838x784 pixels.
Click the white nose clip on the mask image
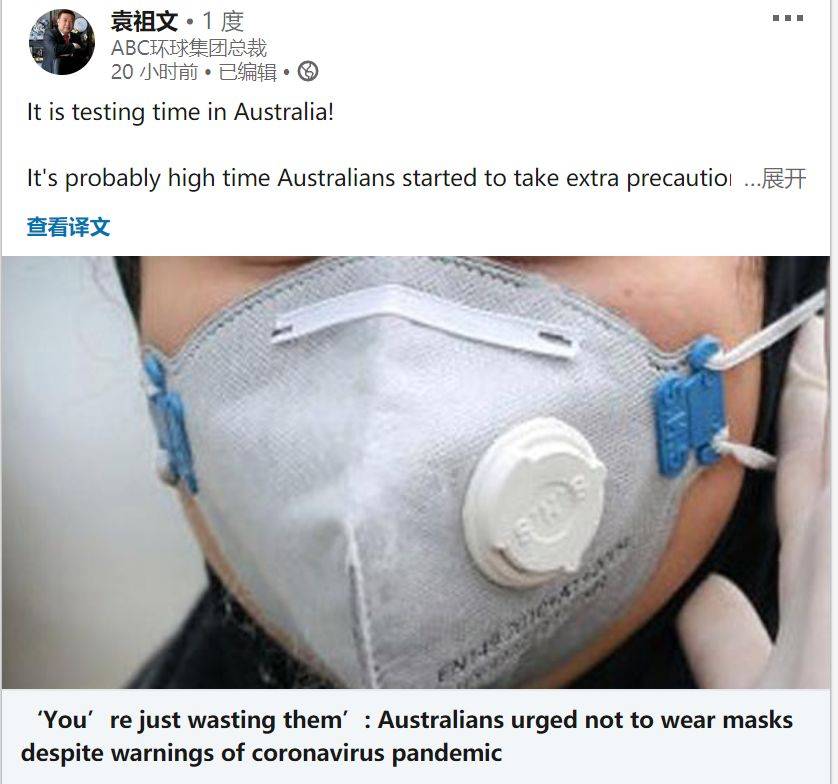point(422,321)
